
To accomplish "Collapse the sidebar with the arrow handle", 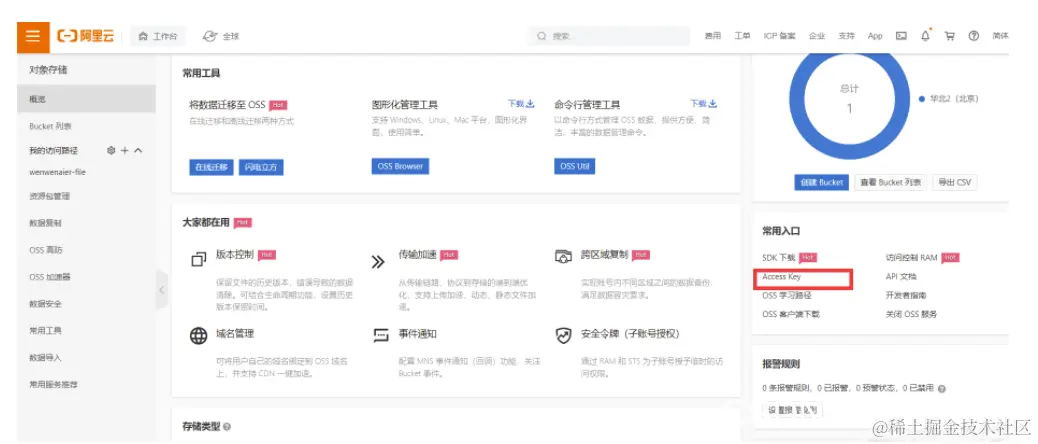I will (x=162, y=290).
